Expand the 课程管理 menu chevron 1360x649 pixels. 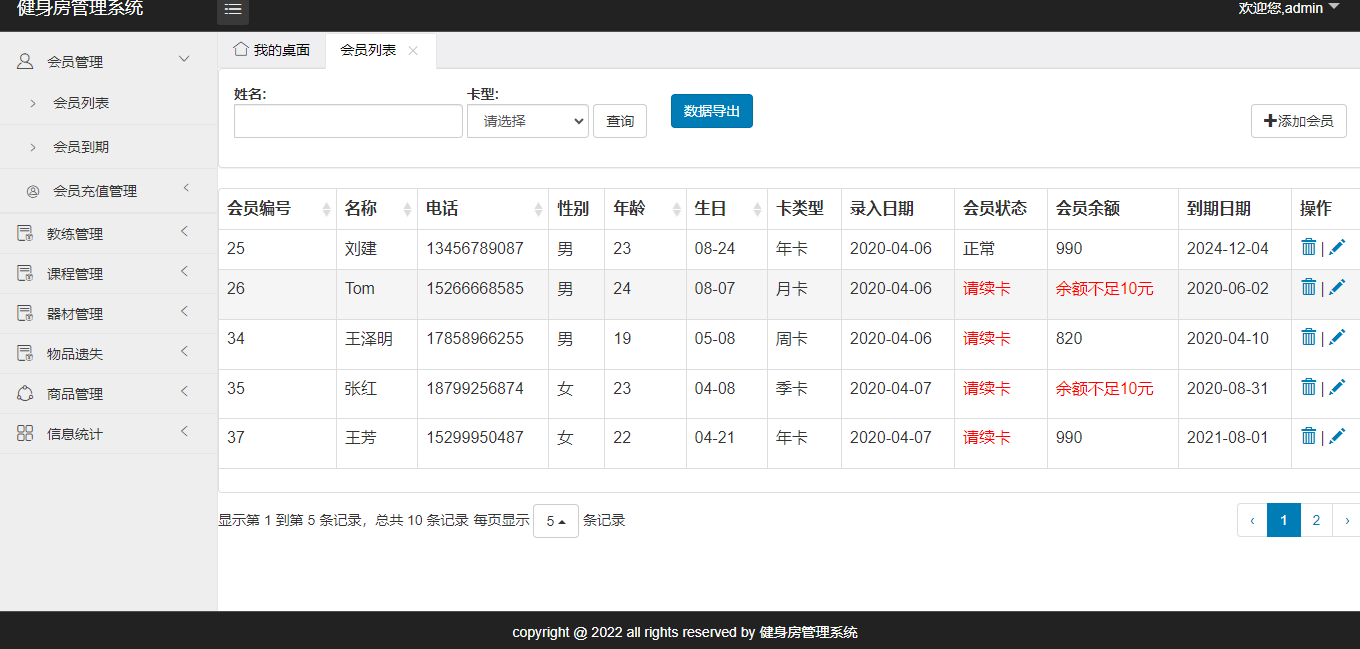(x=184, y=272)
